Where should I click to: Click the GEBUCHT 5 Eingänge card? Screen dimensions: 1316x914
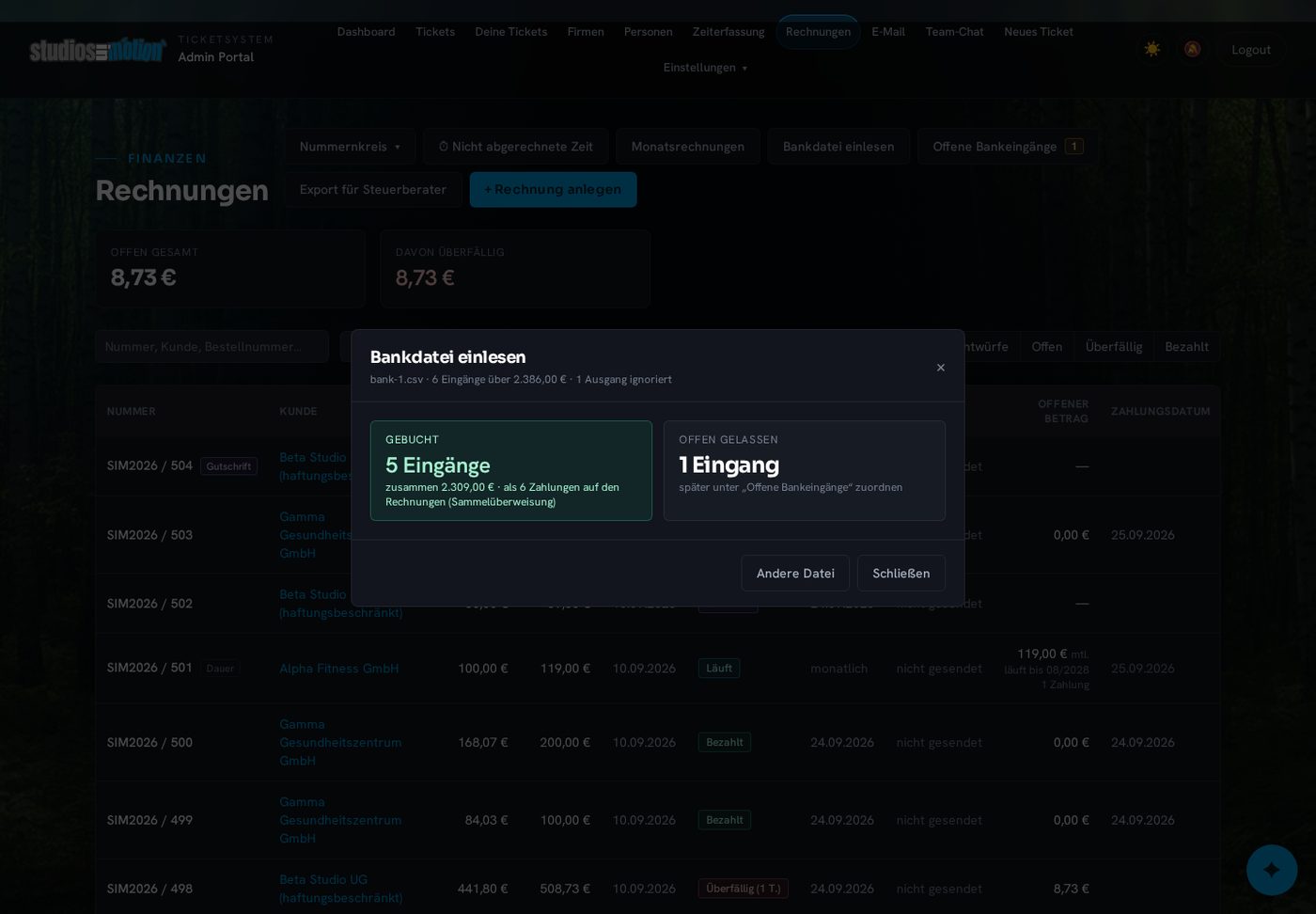pos(511,471)
